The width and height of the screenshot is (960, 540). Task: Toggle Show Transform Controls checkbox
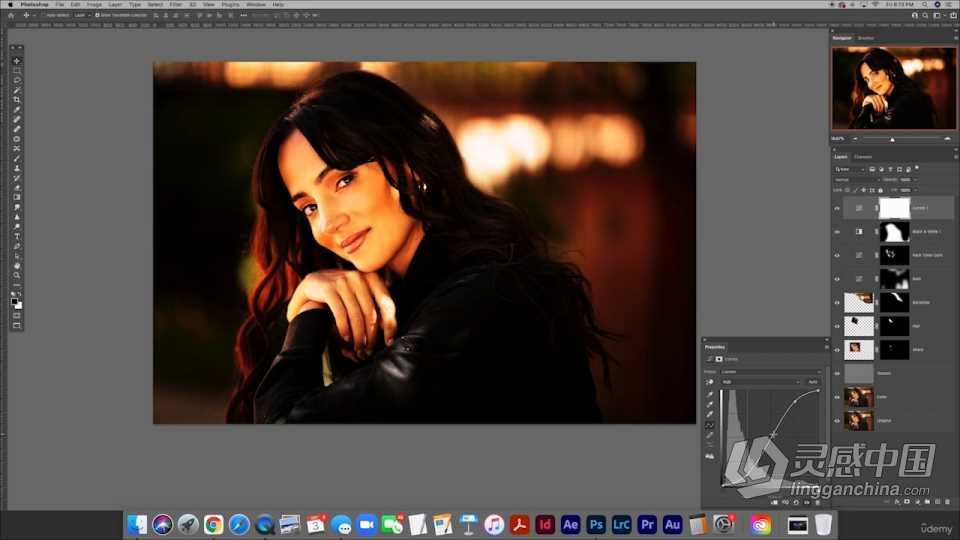click(97, 15)
